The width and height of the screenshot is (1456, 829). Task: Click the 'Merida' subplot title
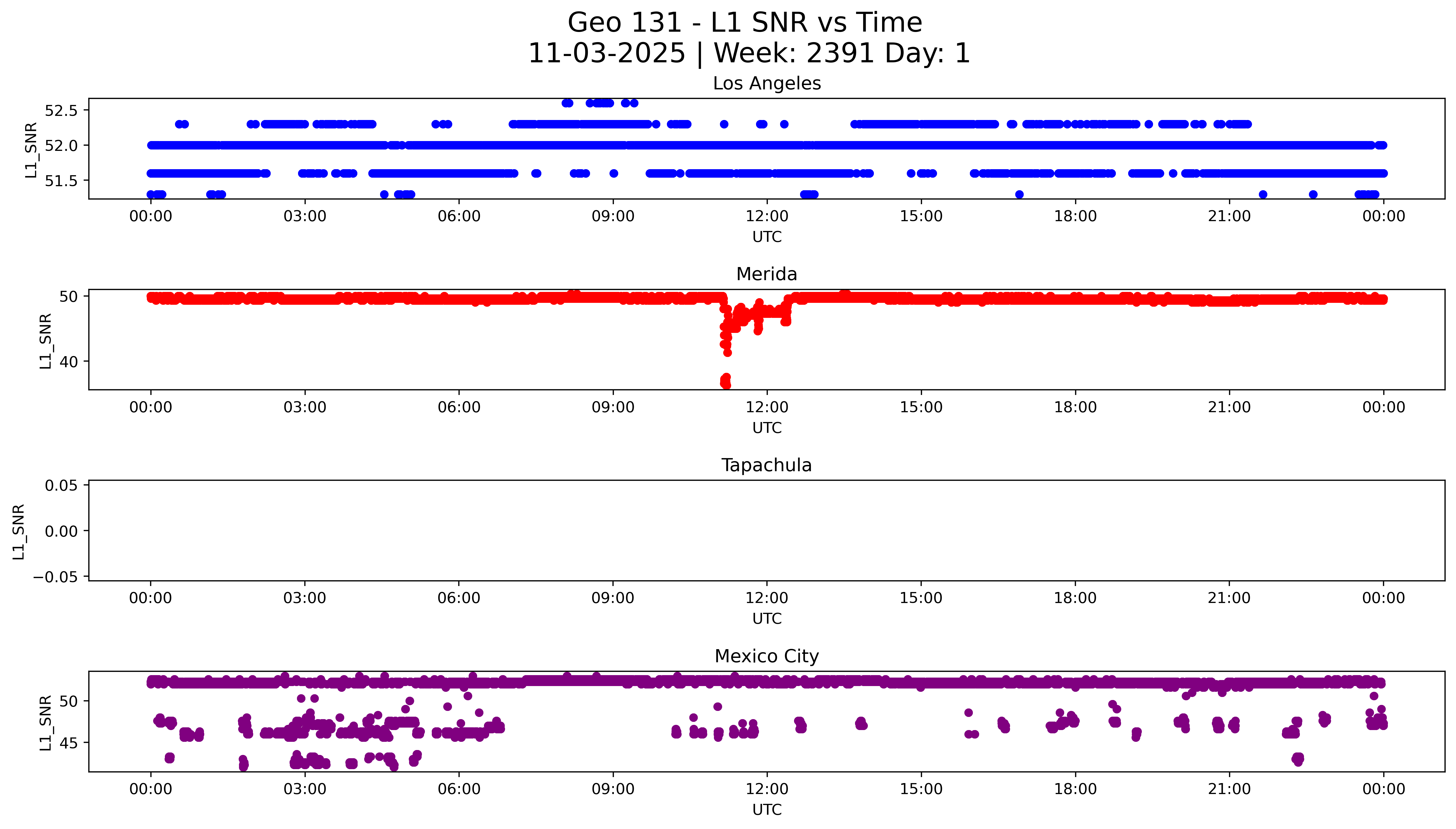pyautogui.click(x=766, y=274)
